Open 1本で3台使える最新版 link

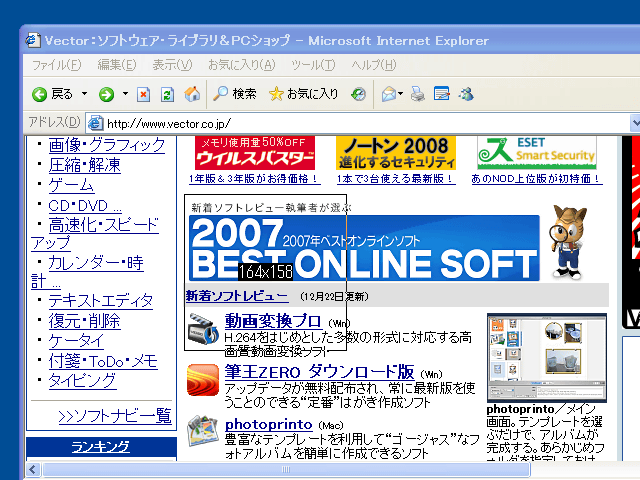point(396,179)
